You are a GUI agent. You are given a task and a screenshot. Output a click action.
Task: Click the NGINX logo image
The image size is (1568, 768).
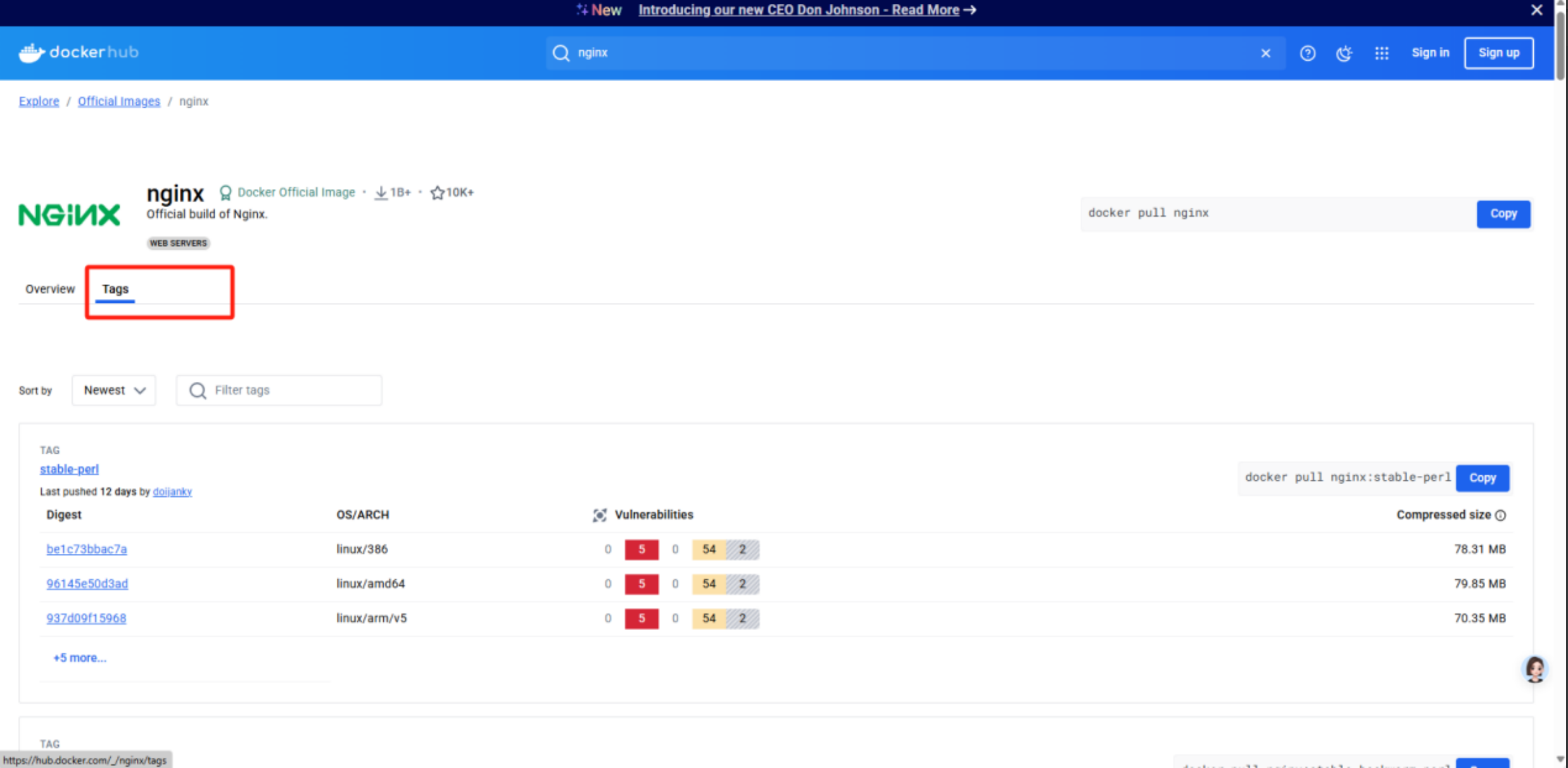(69, 215)
